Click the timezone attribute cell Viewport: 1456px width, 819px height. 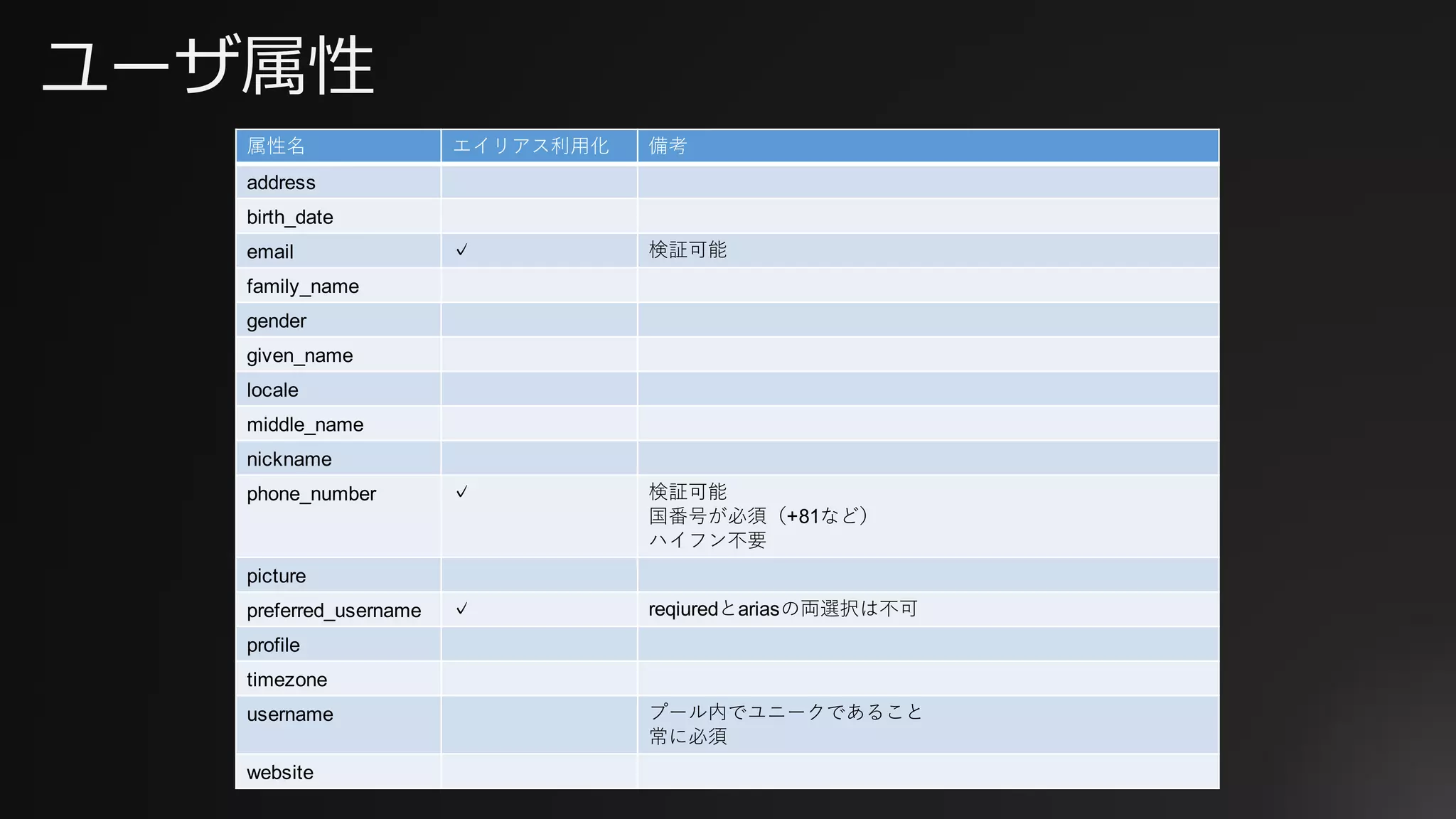338,679
